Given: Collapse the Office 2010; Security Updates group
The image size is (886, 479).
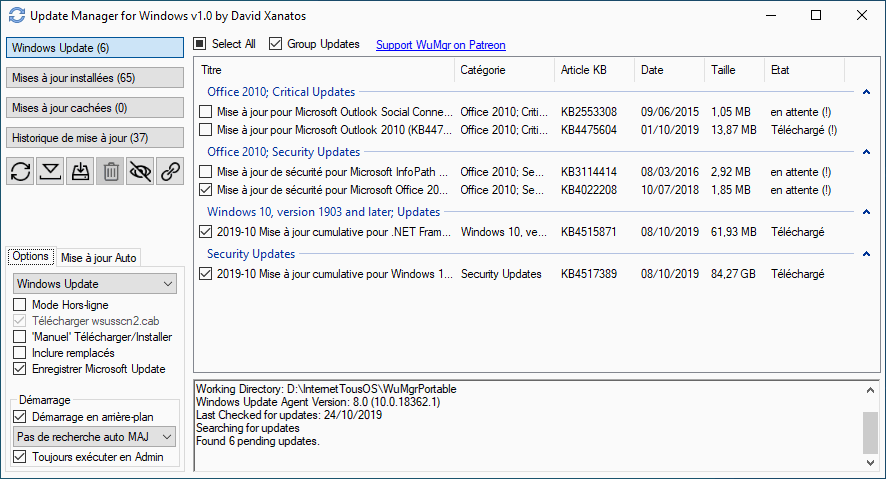Looking at the screenshot, I should [x=866, y=152].
